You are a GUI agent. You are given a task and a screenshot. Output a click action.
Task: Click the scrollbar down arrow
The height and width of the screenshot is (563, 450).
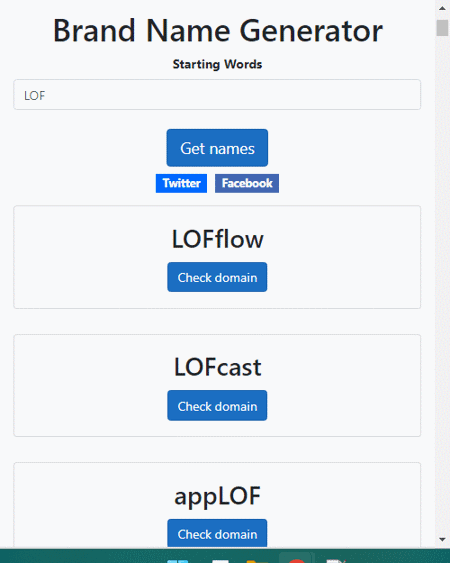click(x=442, y=540)
